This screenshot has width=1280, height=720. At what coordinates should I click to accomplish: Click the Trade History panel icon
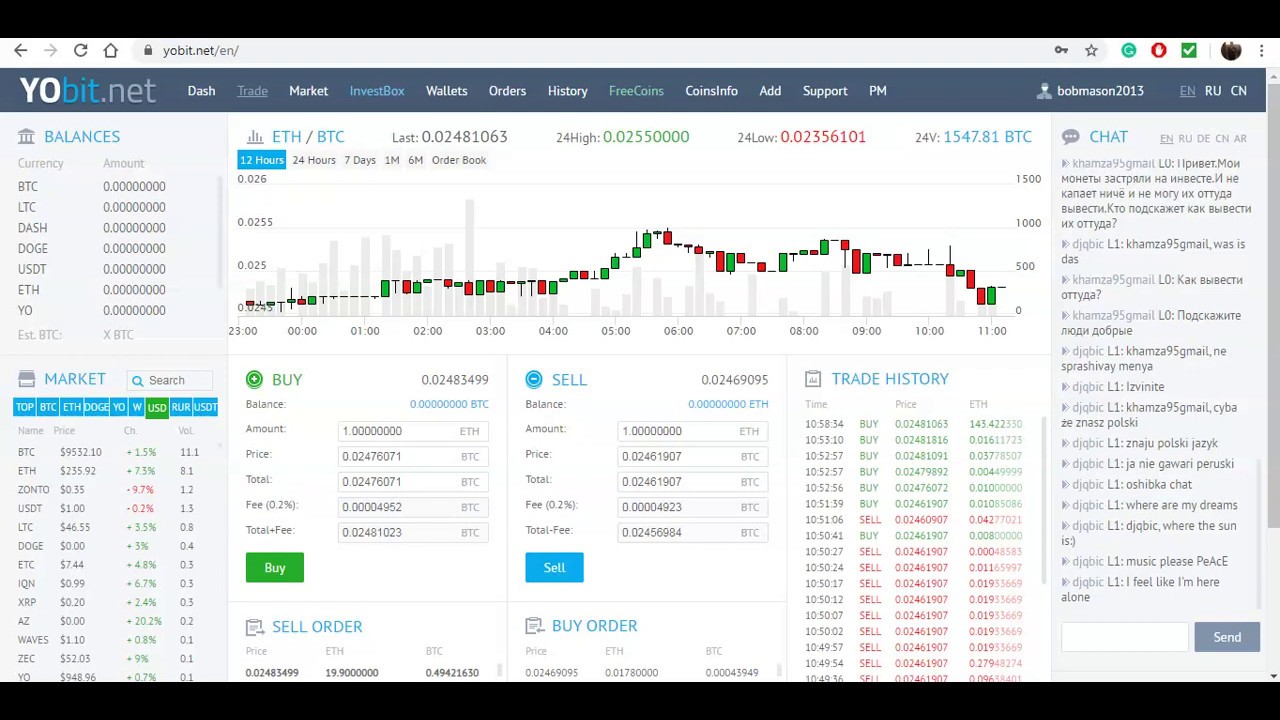tap(813, 379)
